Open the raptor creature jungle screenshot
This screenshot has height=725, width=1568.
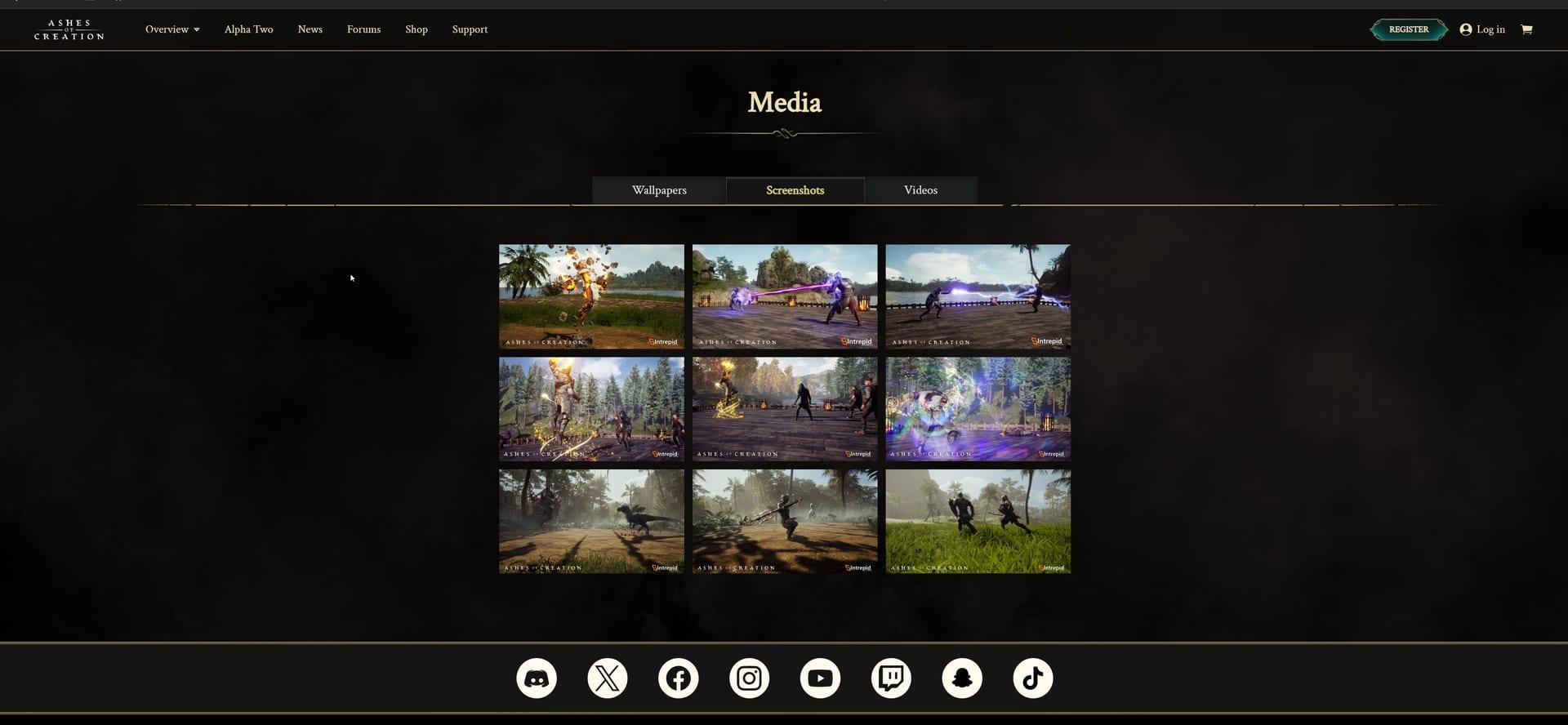[592, 521]
